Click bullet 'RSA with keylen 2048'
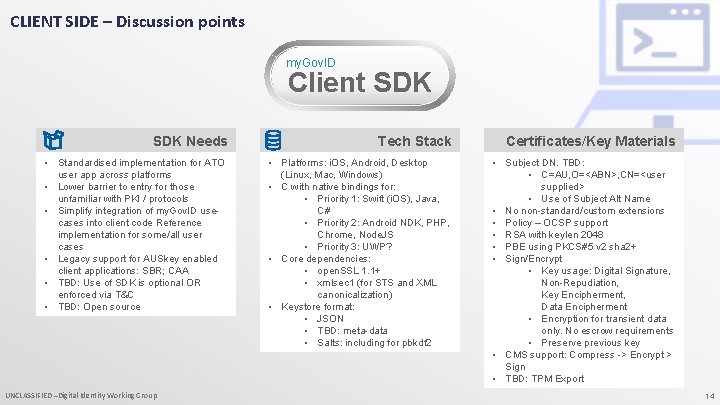Screen dimensions: 720x405 click(x=554, y=235)
